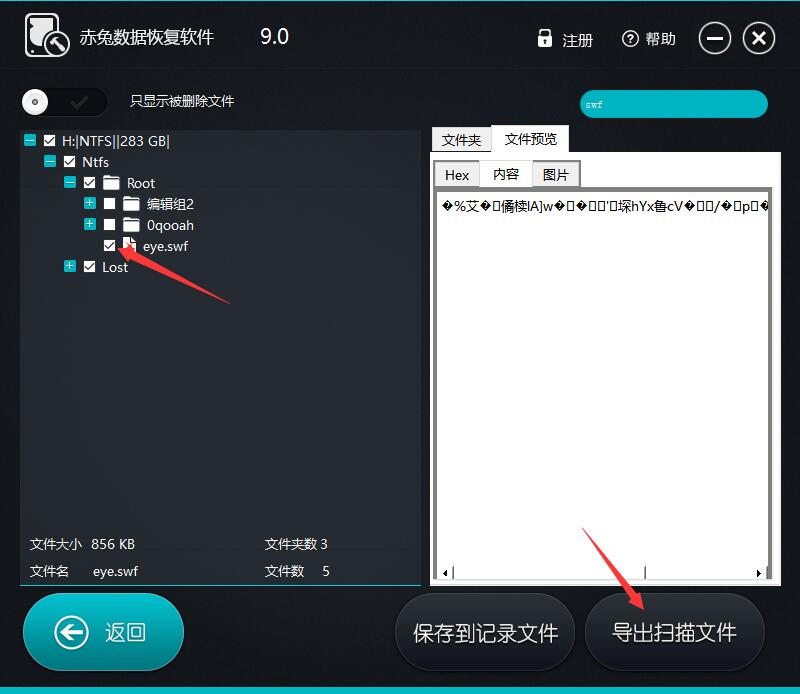Click the 0qooah folder icon
Viewport: 800px width, 694px height.
pos(131,225)
